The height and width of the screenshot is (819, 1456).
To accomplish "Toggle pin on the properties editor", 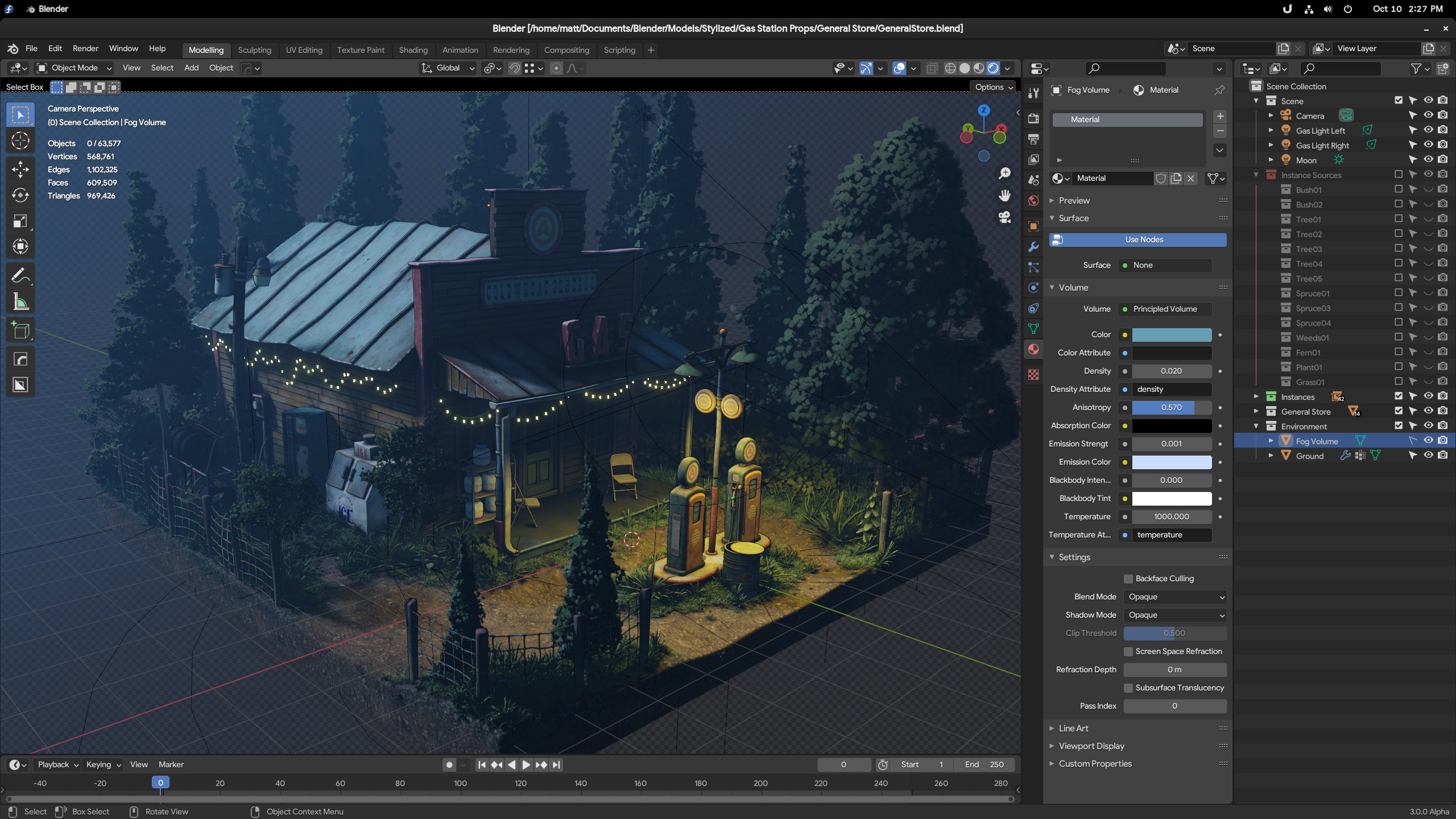I will 1219,90.
